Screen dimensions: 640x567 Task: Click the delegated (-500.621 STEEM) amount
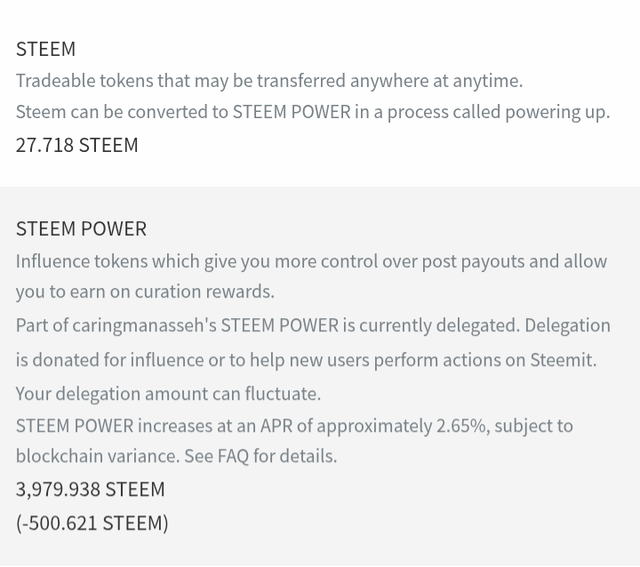tap(92, 522)
